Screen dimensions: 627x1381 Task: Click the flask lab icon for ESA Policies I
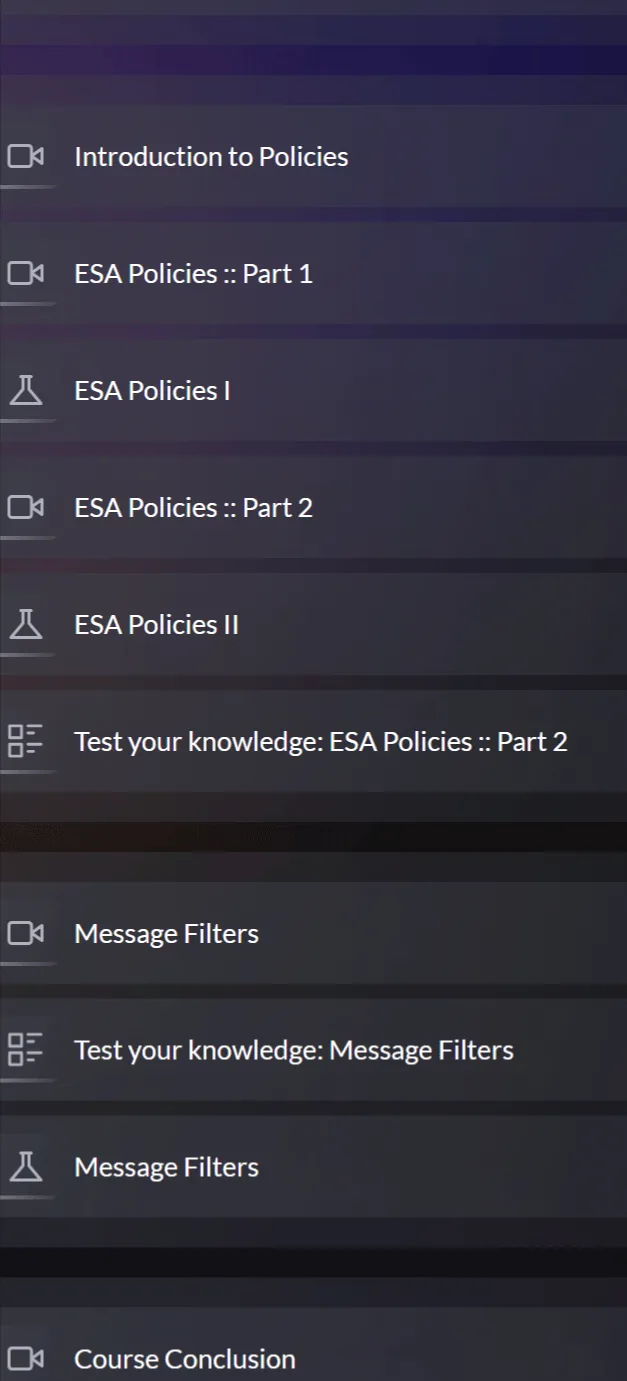(x=26, y=391)
